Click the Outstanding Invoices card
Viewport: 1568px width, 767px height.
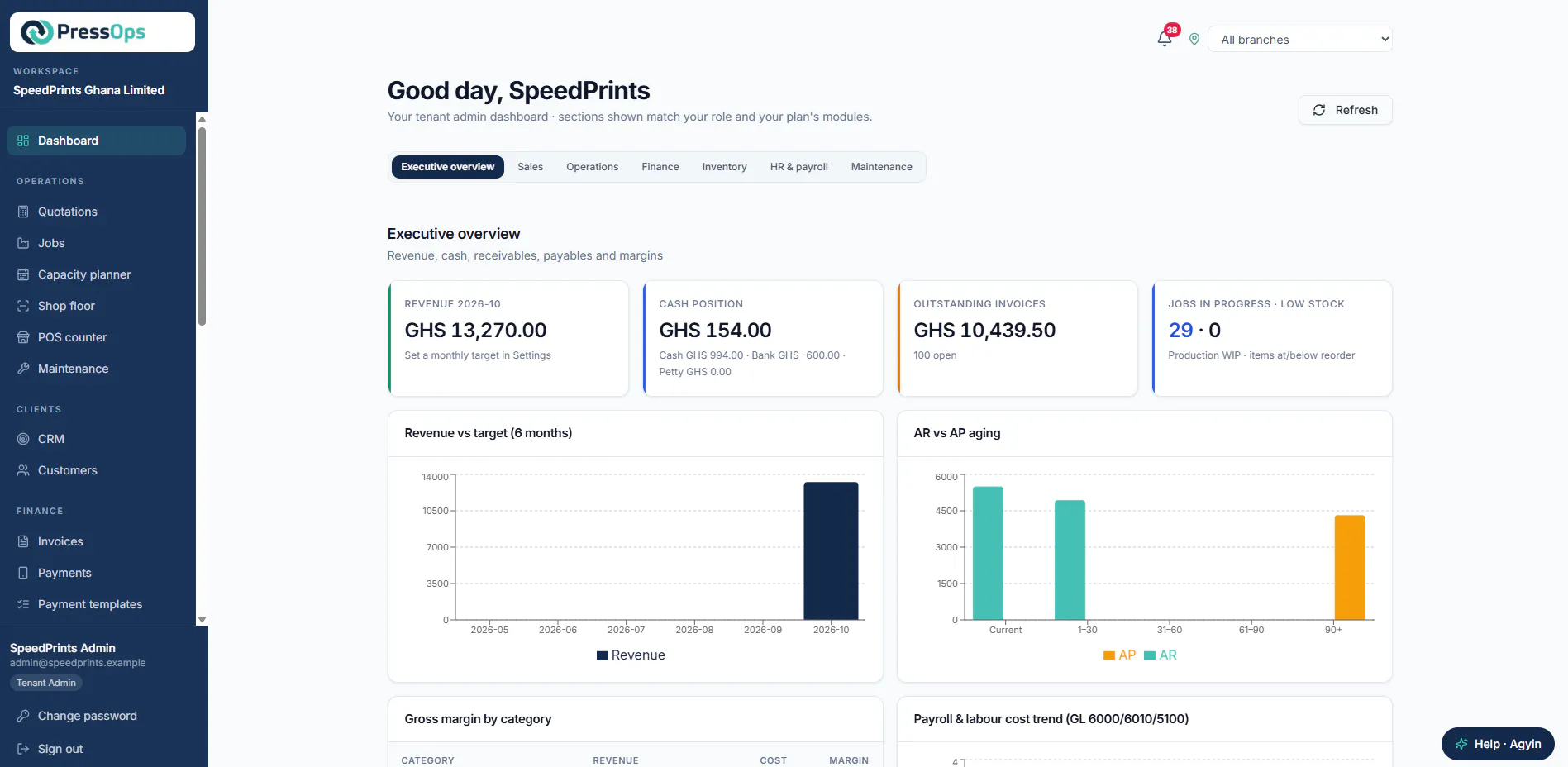coord(1018,339)
